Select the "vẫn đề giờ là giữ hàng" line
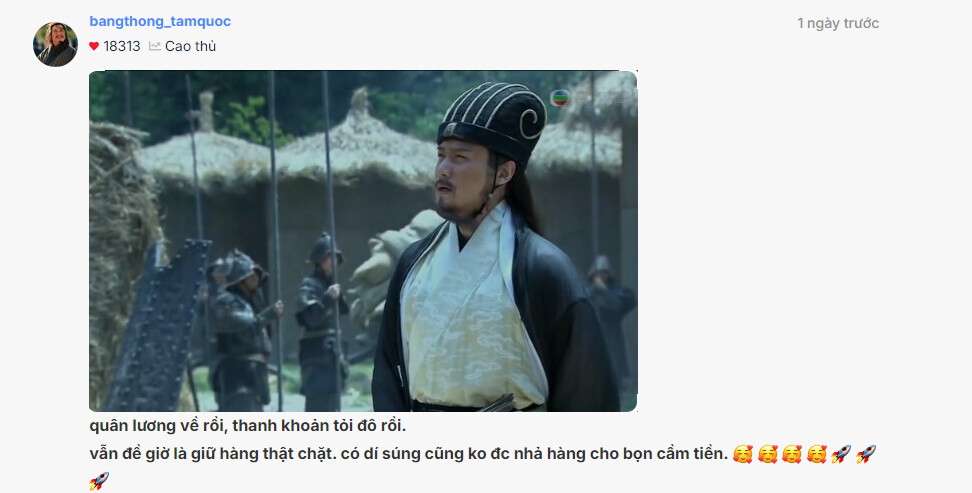 409,454
